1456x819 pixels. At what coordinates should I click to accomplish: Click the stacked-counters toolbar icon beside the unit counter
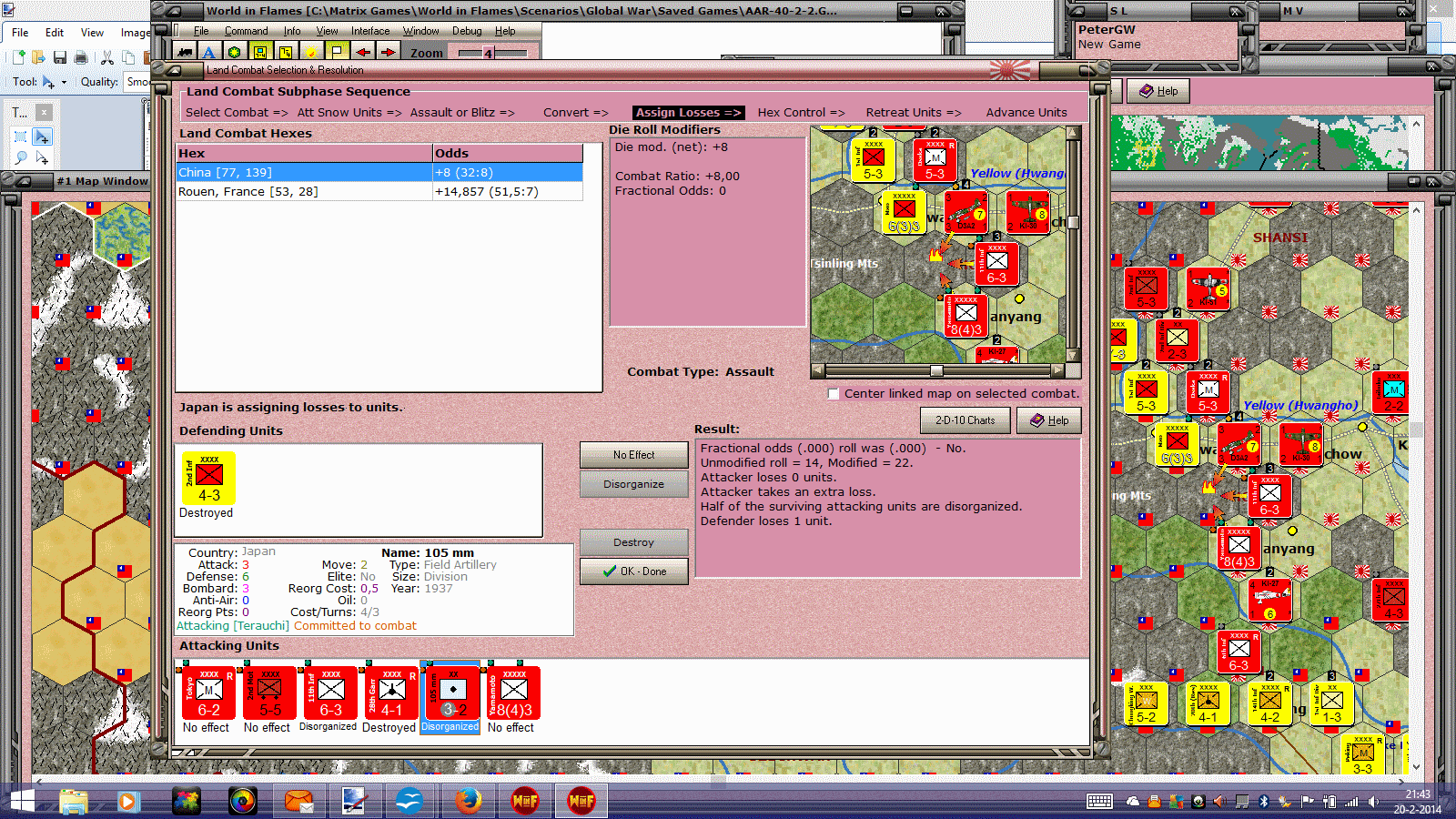[x=286, y=52]
